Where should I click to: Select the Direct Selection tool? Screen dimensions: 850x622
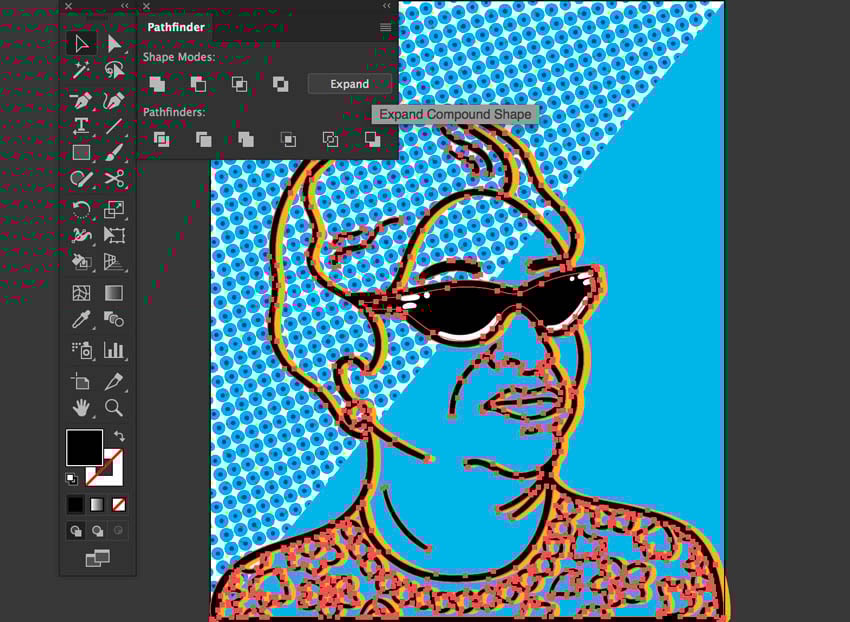coord(113,43)
